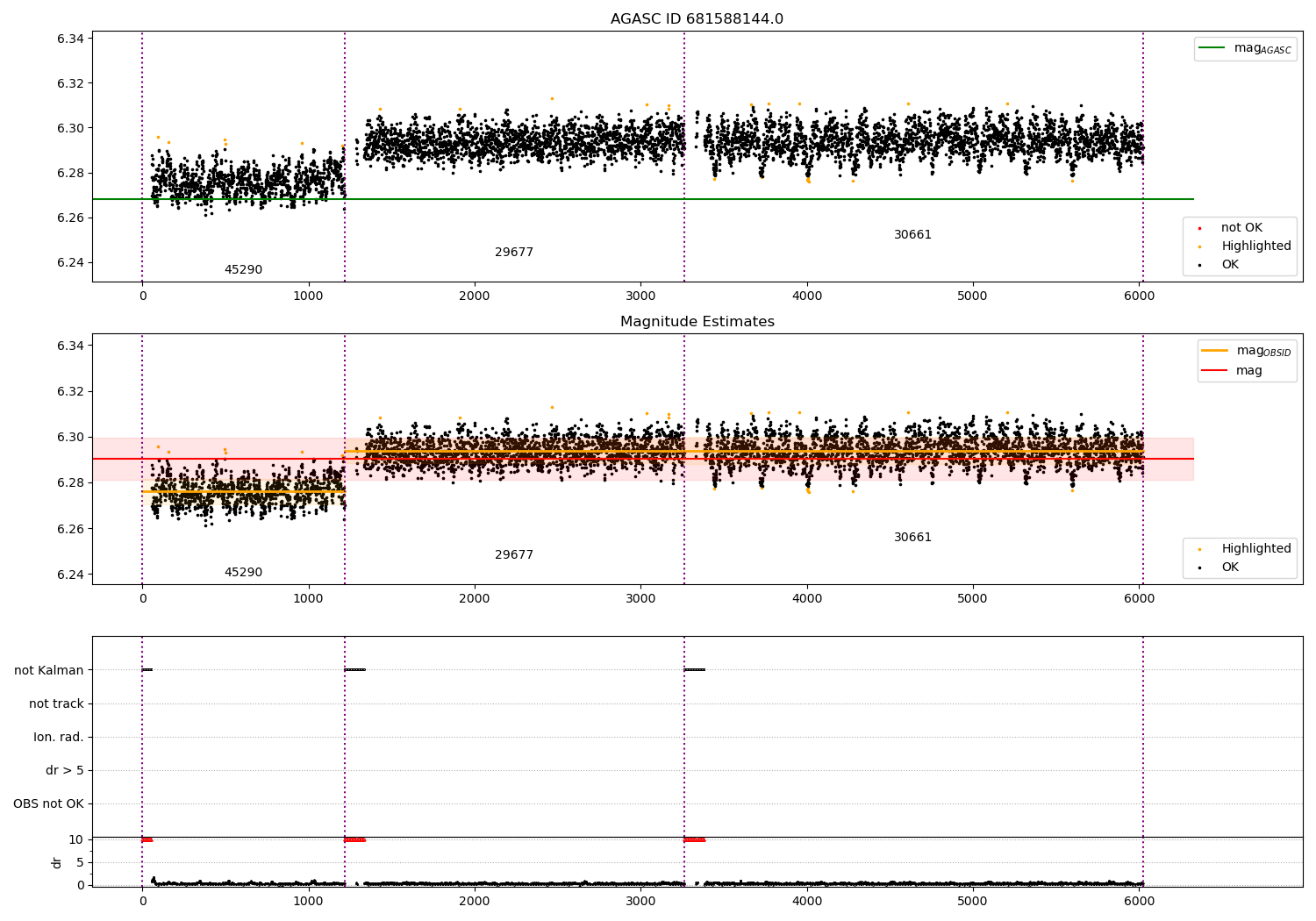Click x-axis tick 5000 in the dr plot
Viewport: 1316px width, 921px height.
click(972, 901)
